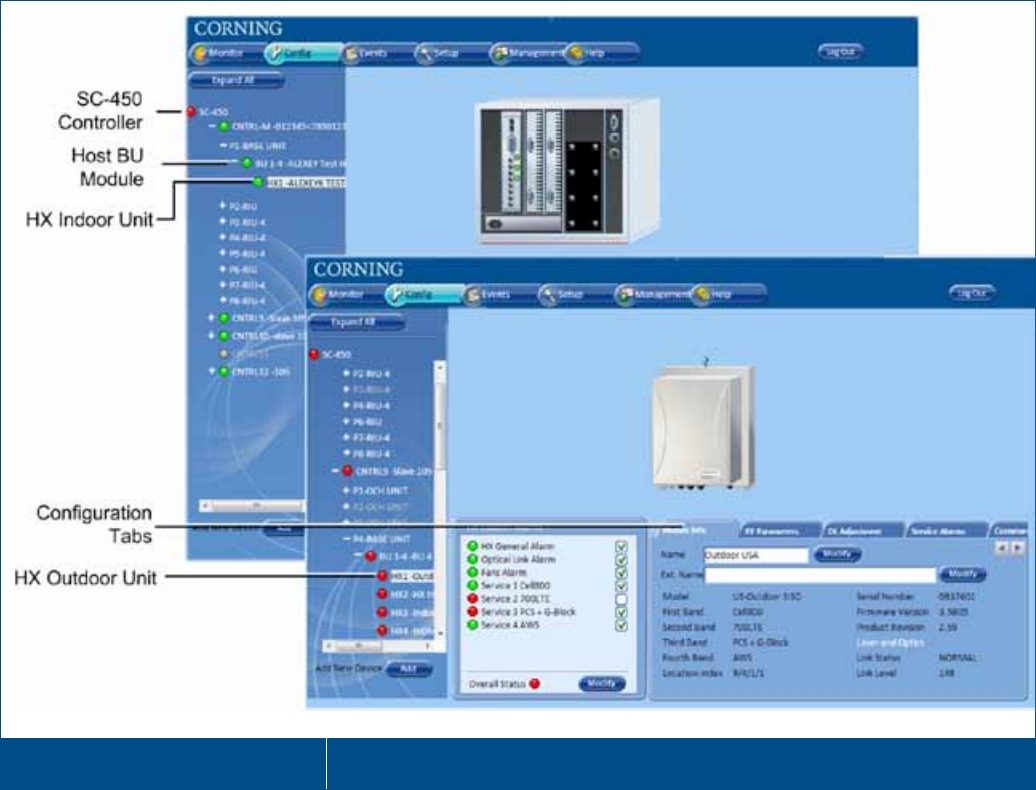
Task: Expand P1-OCH UNIT node in front window
Action: point(346,491)
